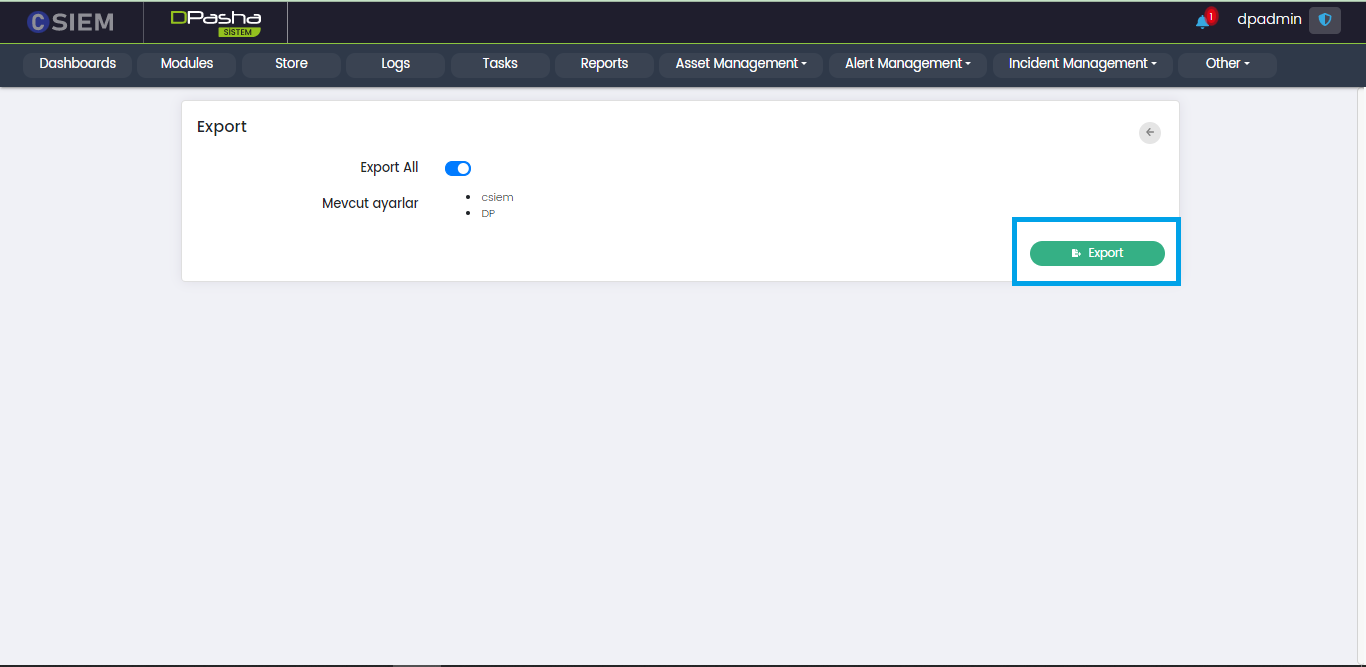Select the Tasks menu item
Viewport: 1366px width, 667px height.
[500, 64]
